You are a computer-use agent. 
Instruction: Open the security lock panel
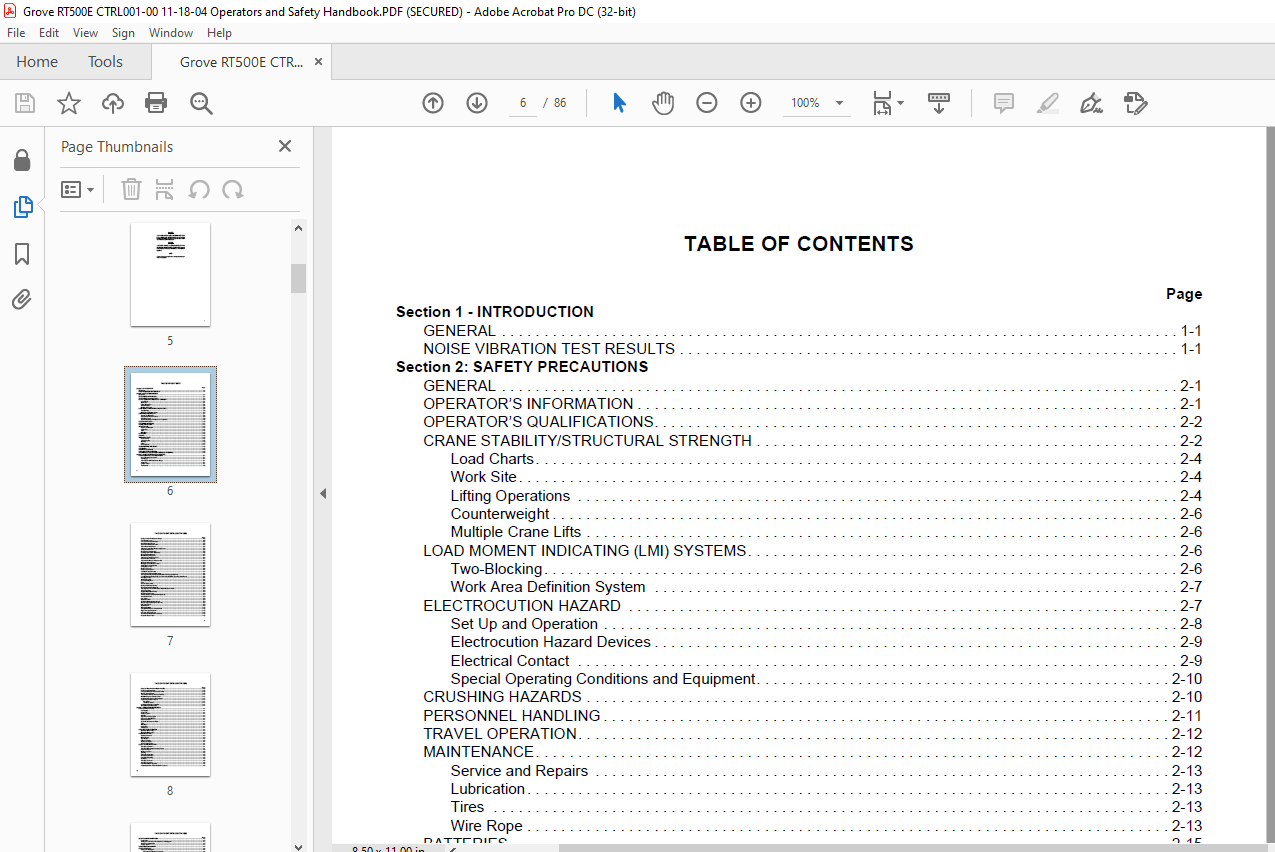(x=22, y=160)
